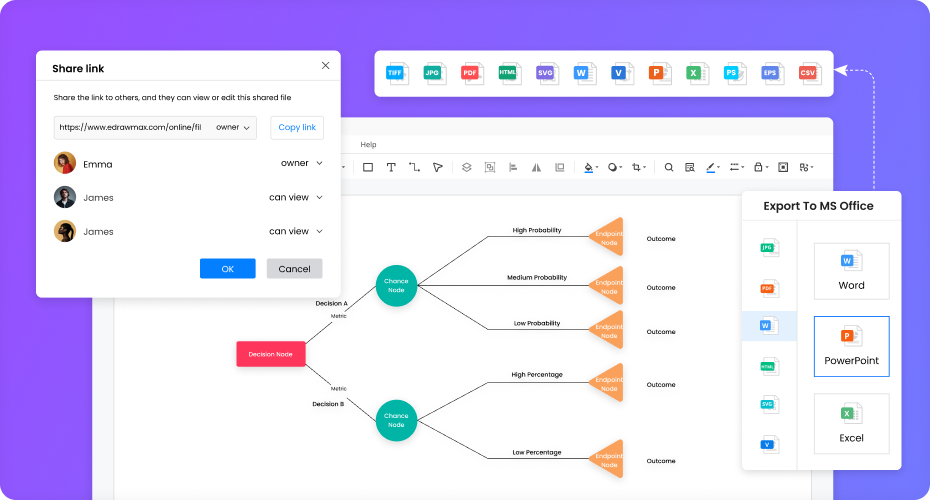Open the crop tool dropdown

tap(638, 167)
